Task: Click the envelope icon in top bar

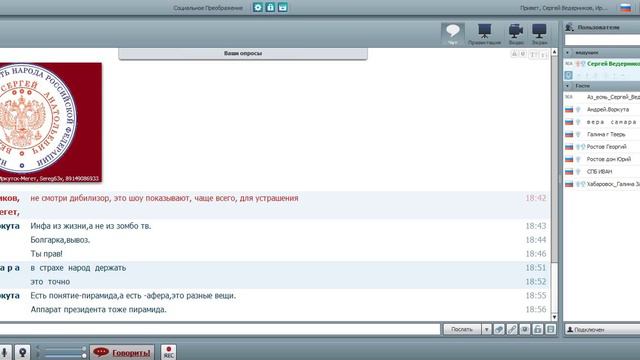Action: pyautogui.click(x=282, y=7)
